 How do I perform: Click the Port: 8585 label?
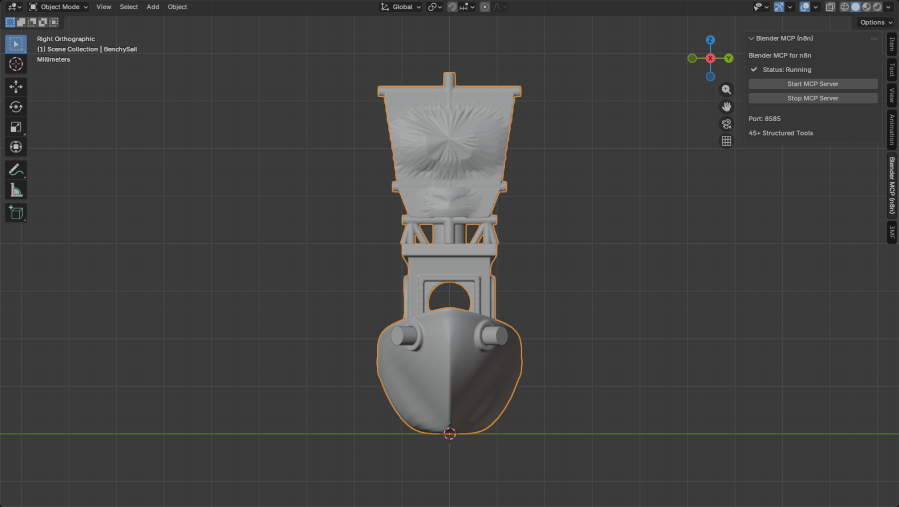[x=764, y=119]
